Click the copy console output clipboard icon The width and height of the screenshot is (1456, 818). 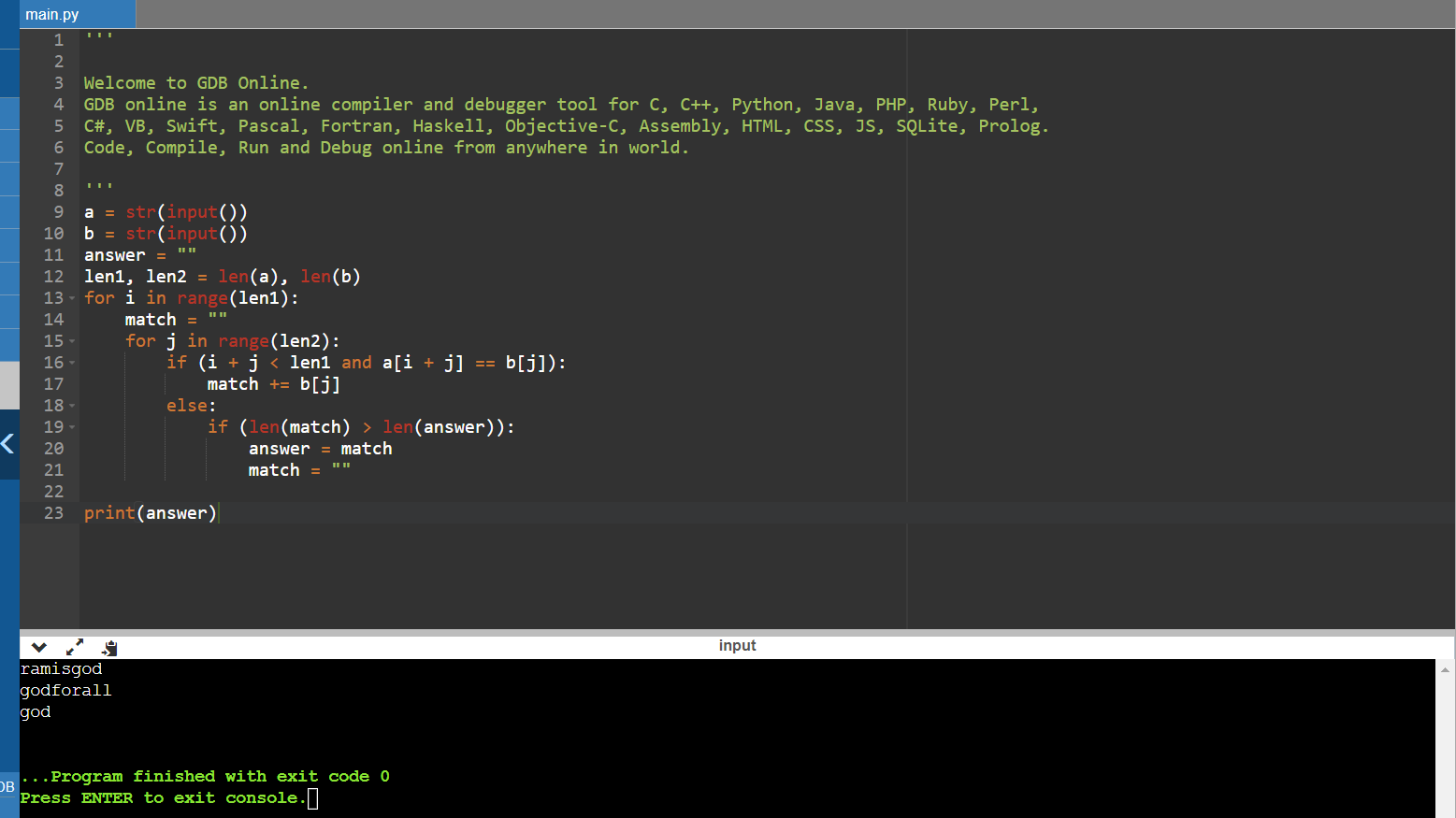pos(109,648)
